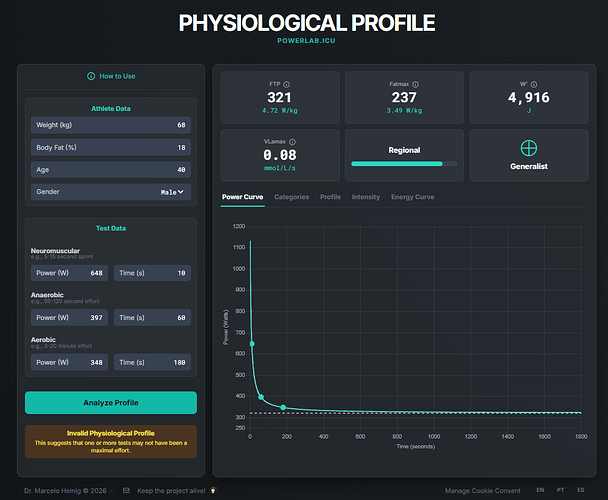Click the How to Use info icon
Viewport: 608px width, 500px height.
(x=91, y=76)
